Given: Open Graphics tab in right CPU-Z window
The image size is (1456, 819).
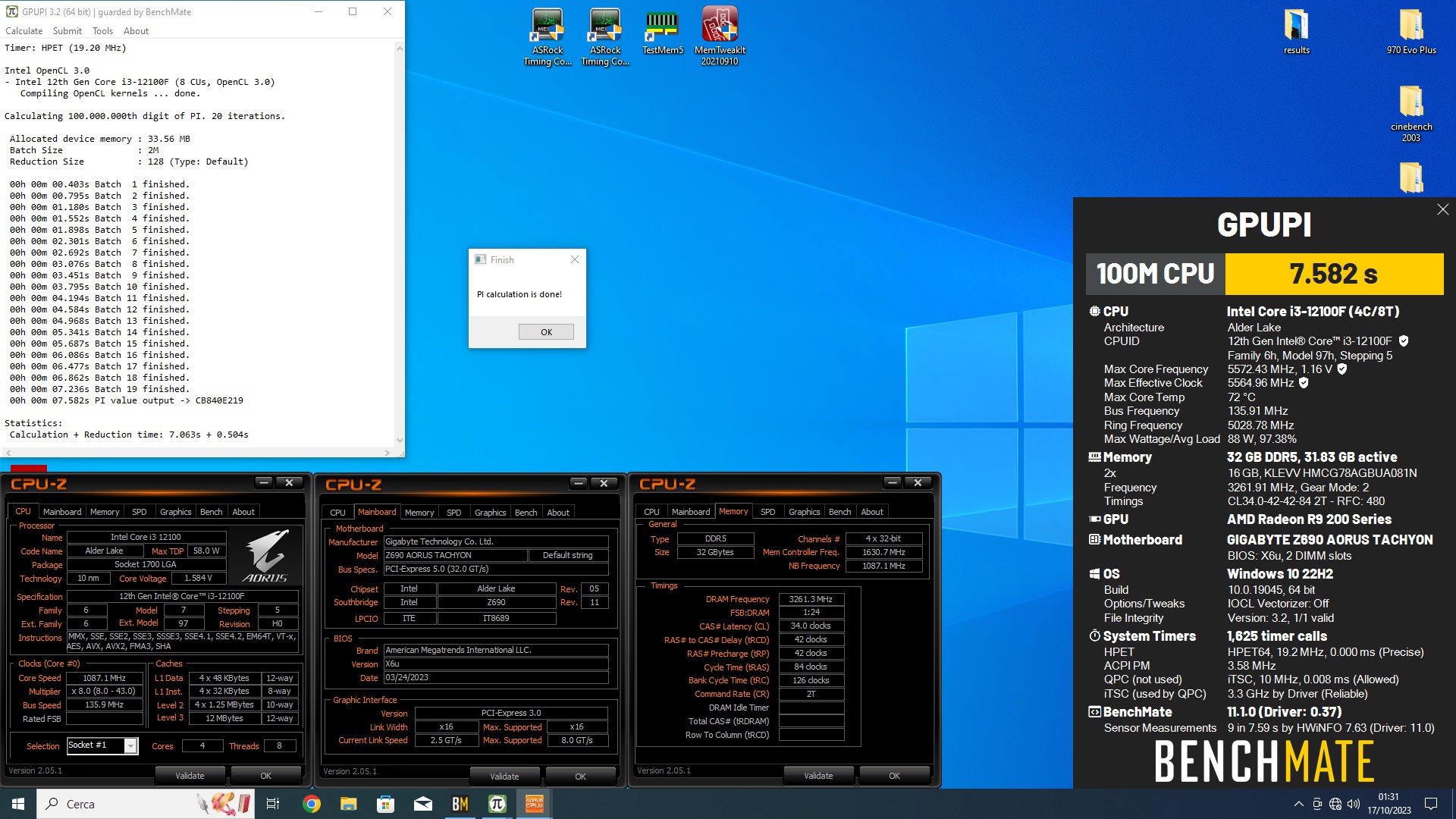Looking at the screenshot, I should click(805, 512).
